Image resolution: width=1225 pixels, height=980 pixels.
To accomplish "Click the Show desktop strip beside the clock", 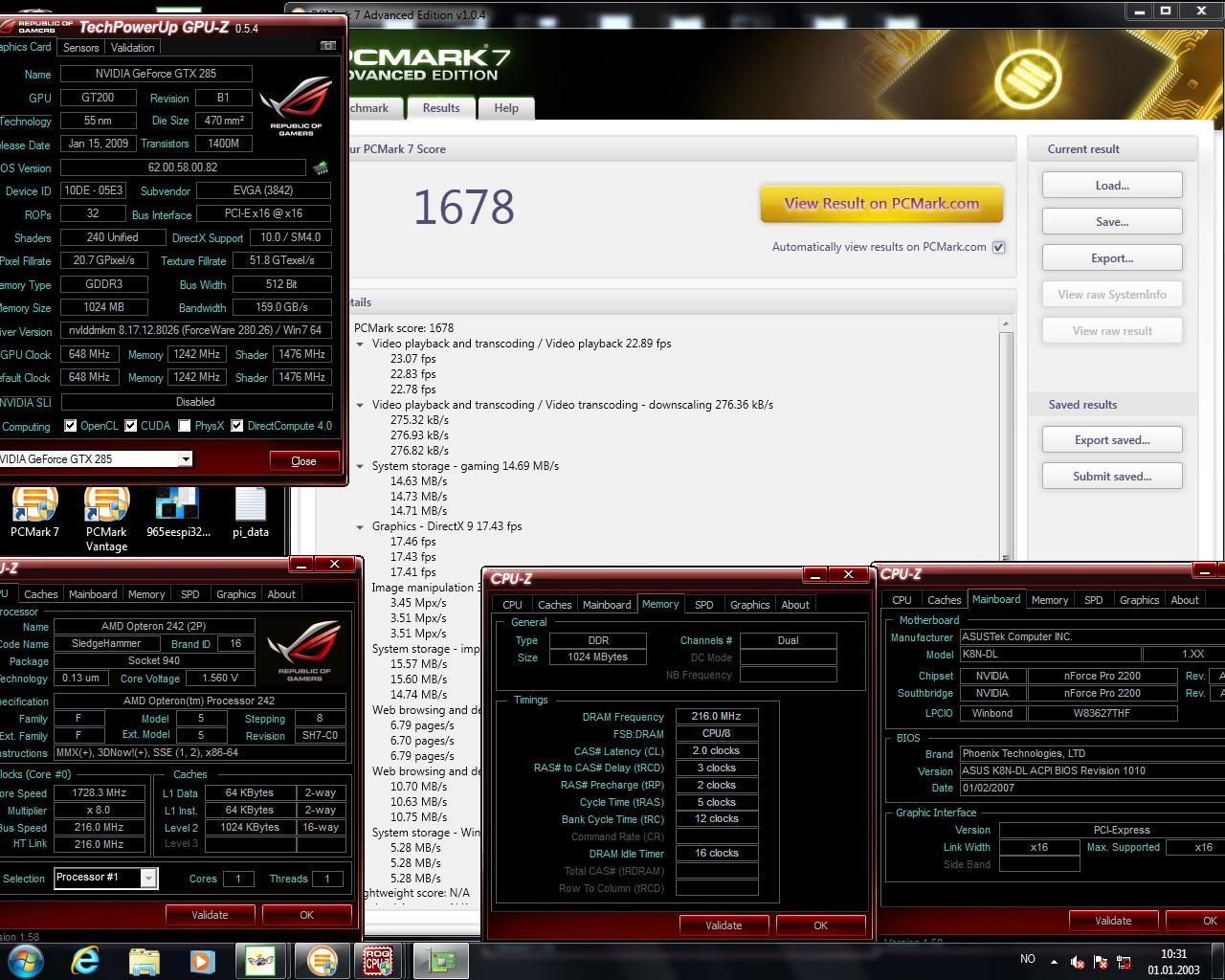I will point(1217,961).
